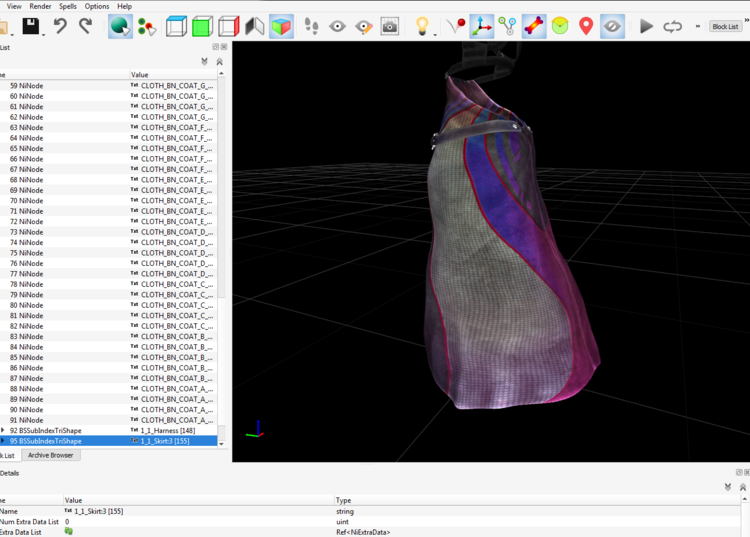The height and width of the screenshot is (537, 750).
Task: Toggle the crossed-eye Show Hidden icon
Action: 612,26
